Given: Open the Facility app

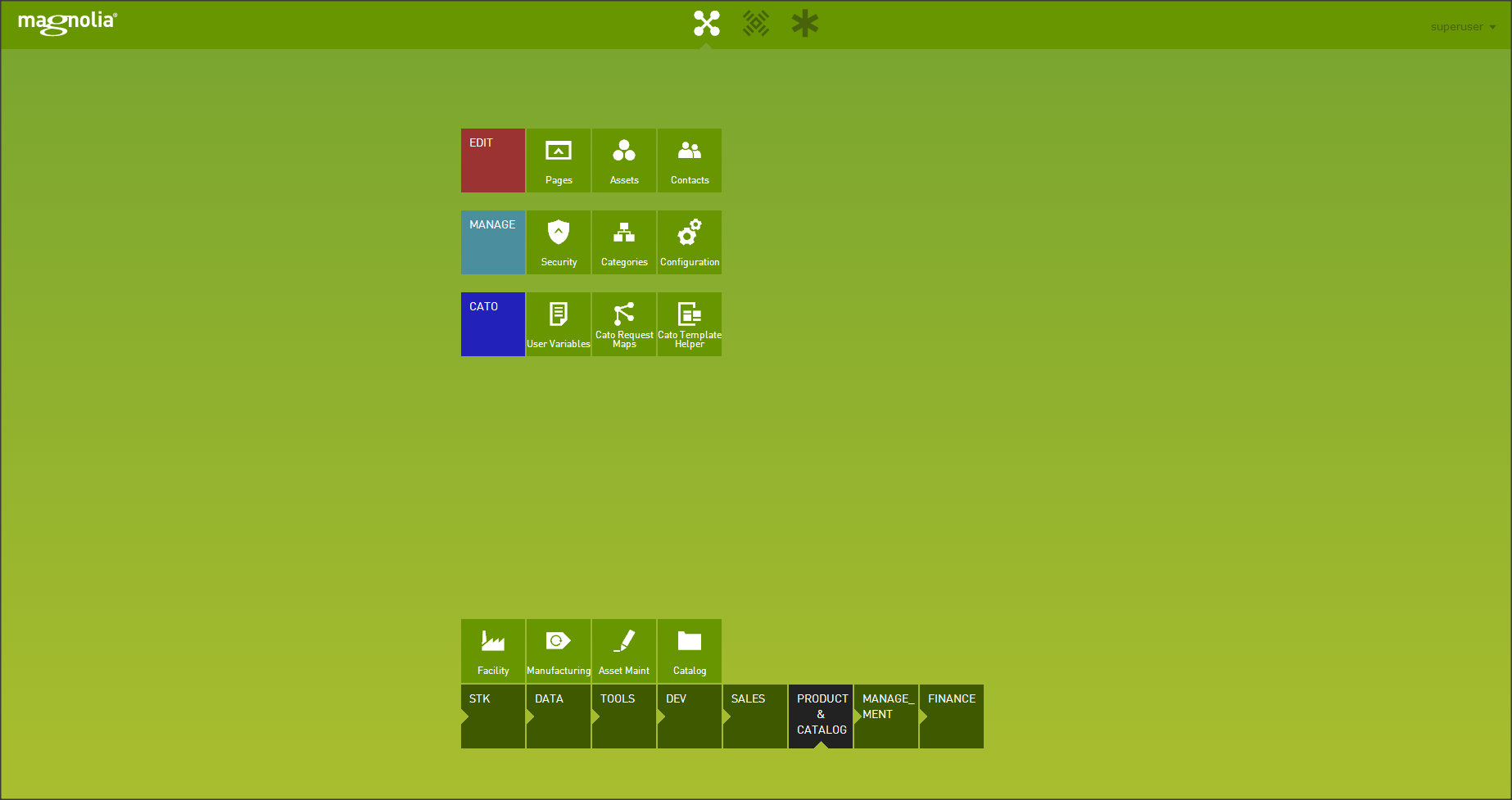Looking at the screenshot, I should click(492, 651).
